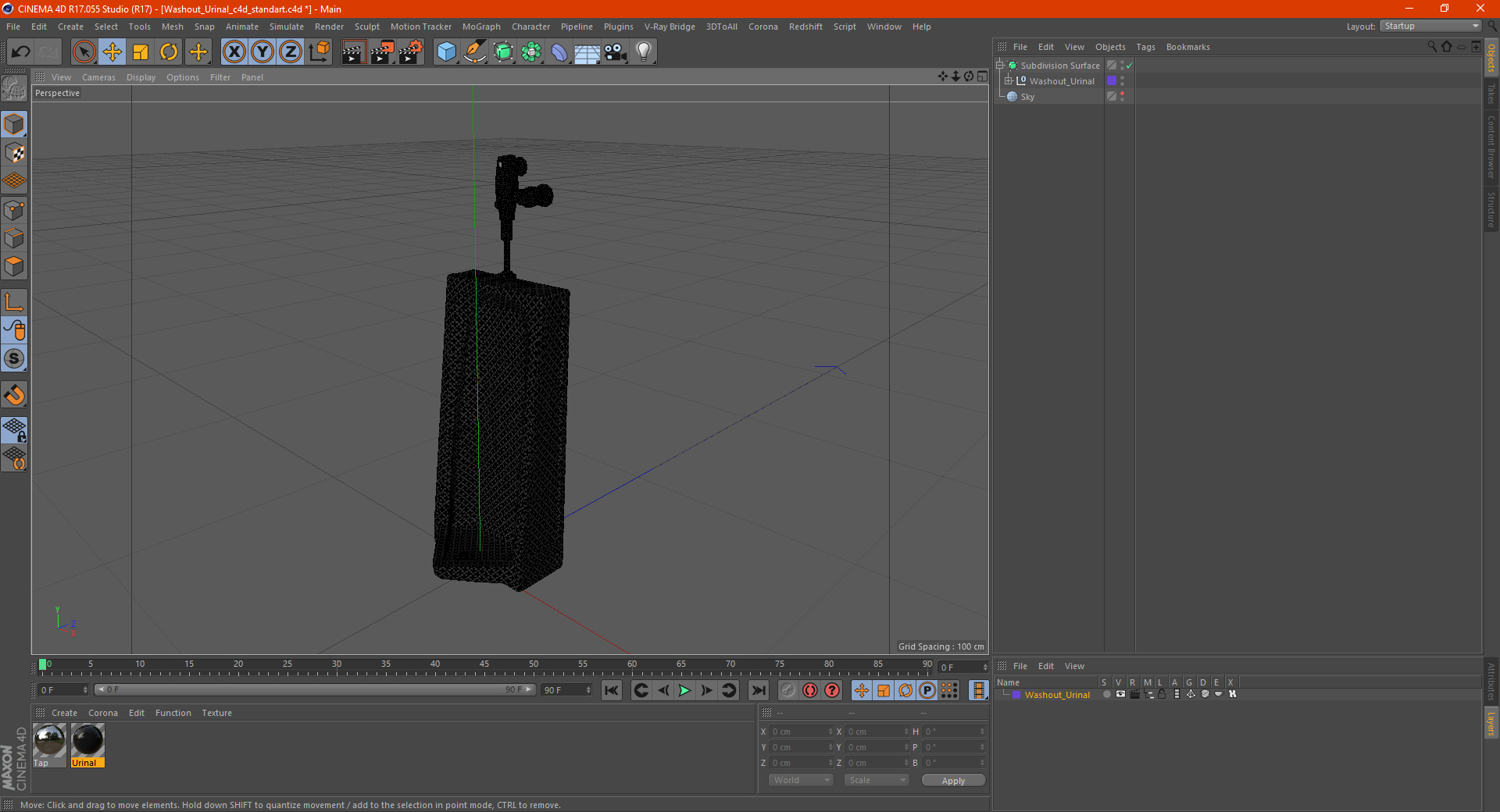Click Render View clapperboard icon
Screen dimensions: 1500x812
tap(353, 52)
